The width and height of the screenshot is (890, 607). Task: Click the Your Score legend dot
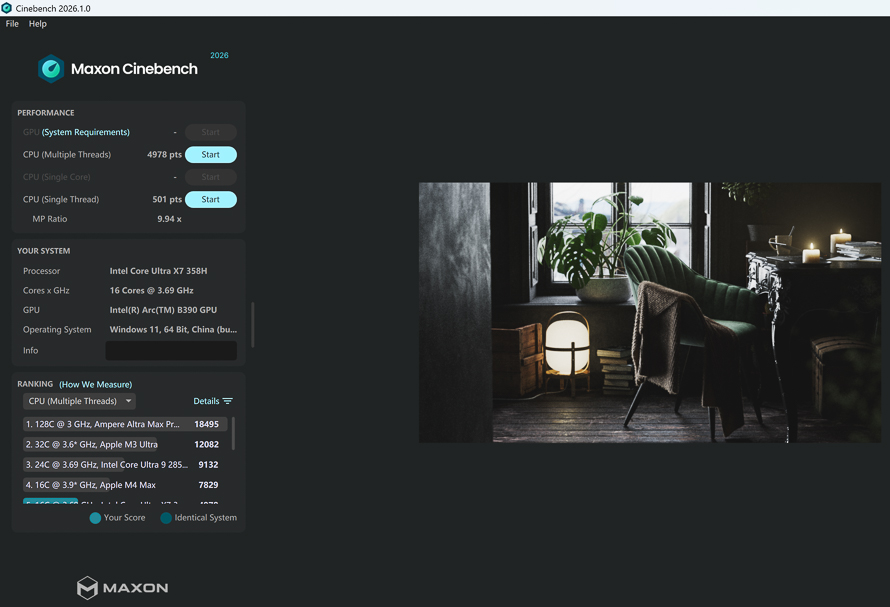click(x=95, y=518)
